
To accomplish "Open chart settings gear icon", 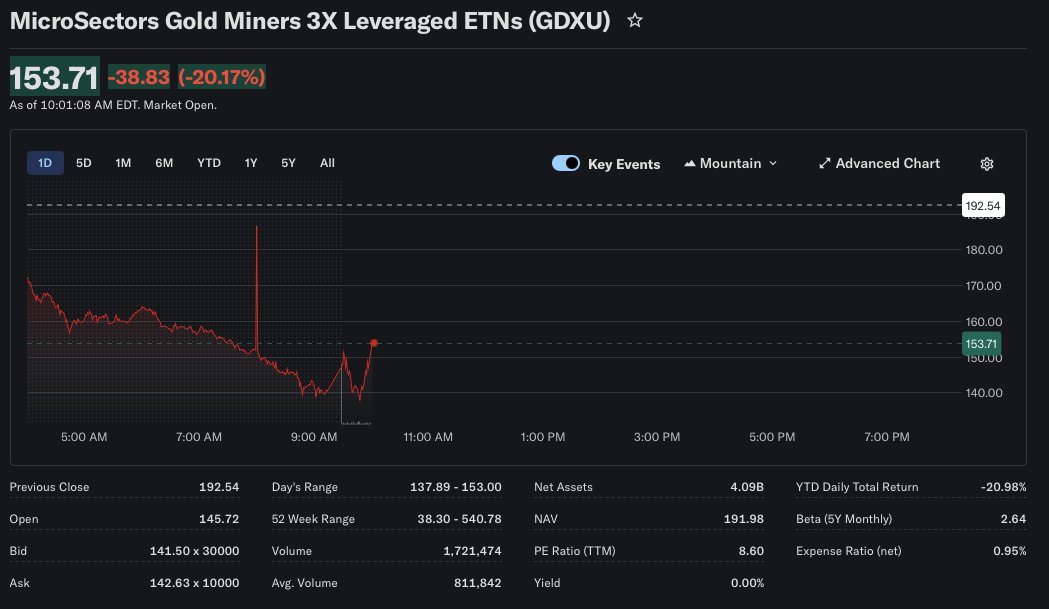I will (x=987, y=164).
